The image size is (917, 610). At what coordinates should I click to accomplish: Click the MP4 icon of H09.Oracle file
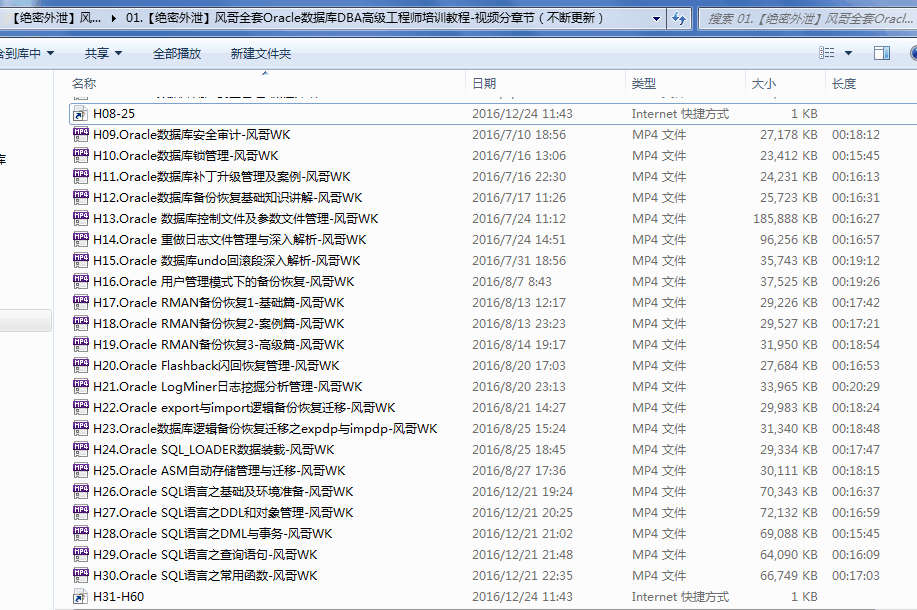(x=80, y=135)
